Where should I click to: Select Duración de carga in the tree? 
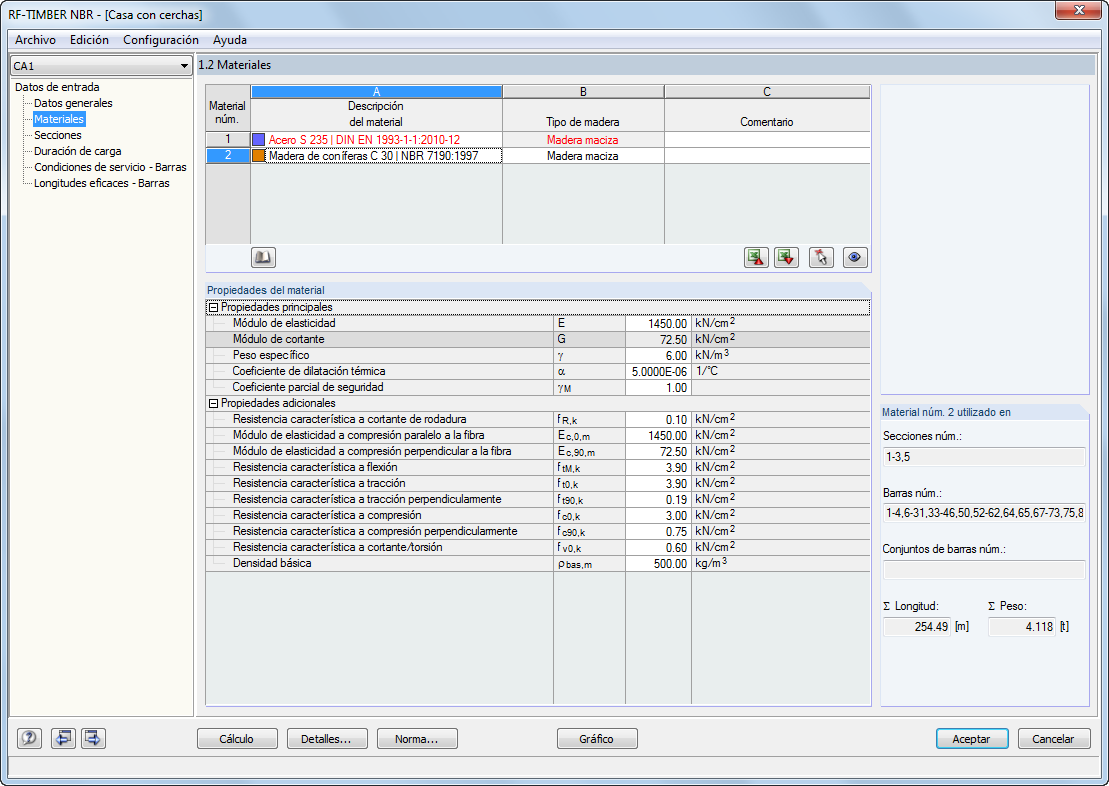pos(77,151)
